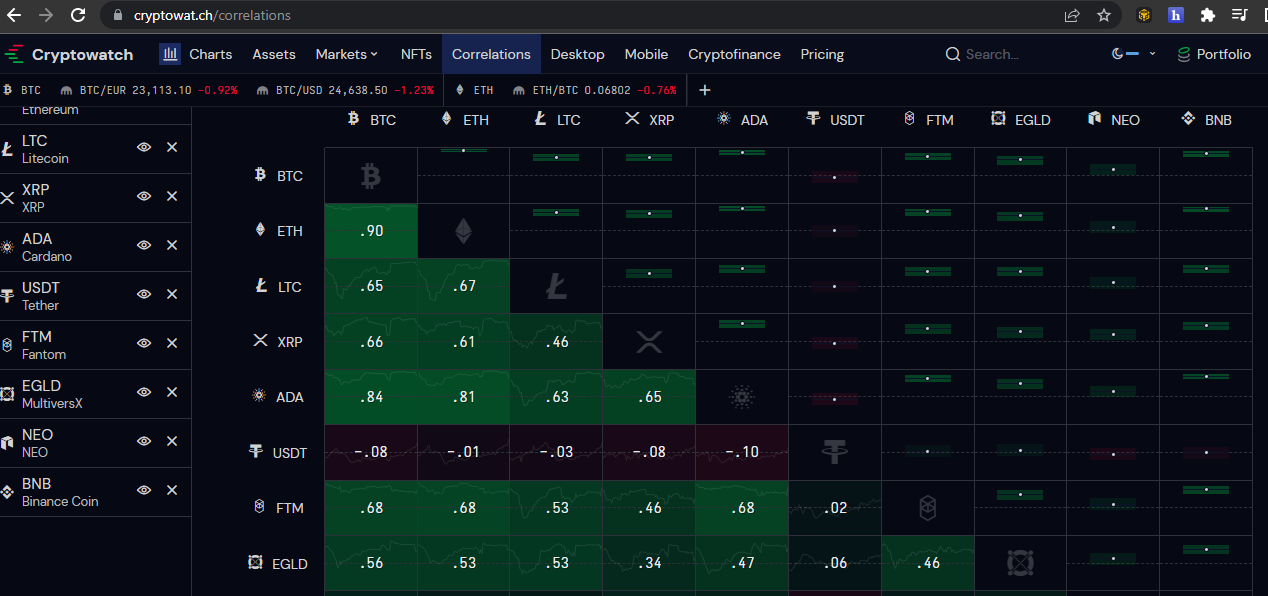Open the Portfolio link

[x=1214, y=54]
